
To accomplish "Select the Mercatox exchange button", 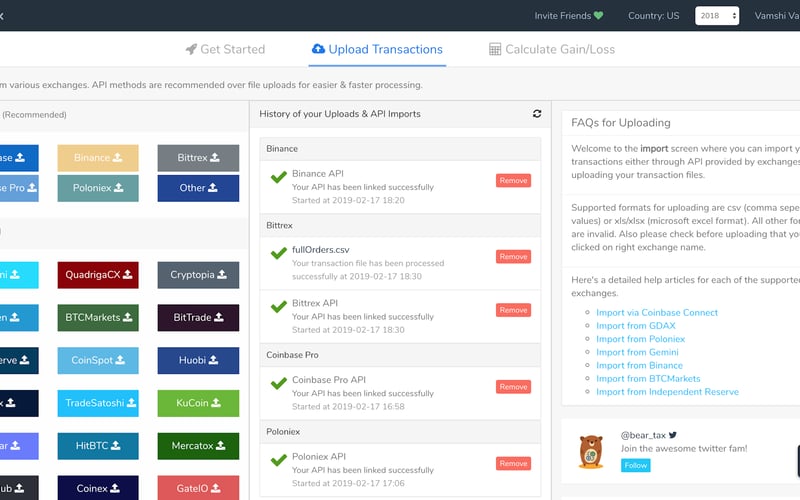I will tap(198, 446).
